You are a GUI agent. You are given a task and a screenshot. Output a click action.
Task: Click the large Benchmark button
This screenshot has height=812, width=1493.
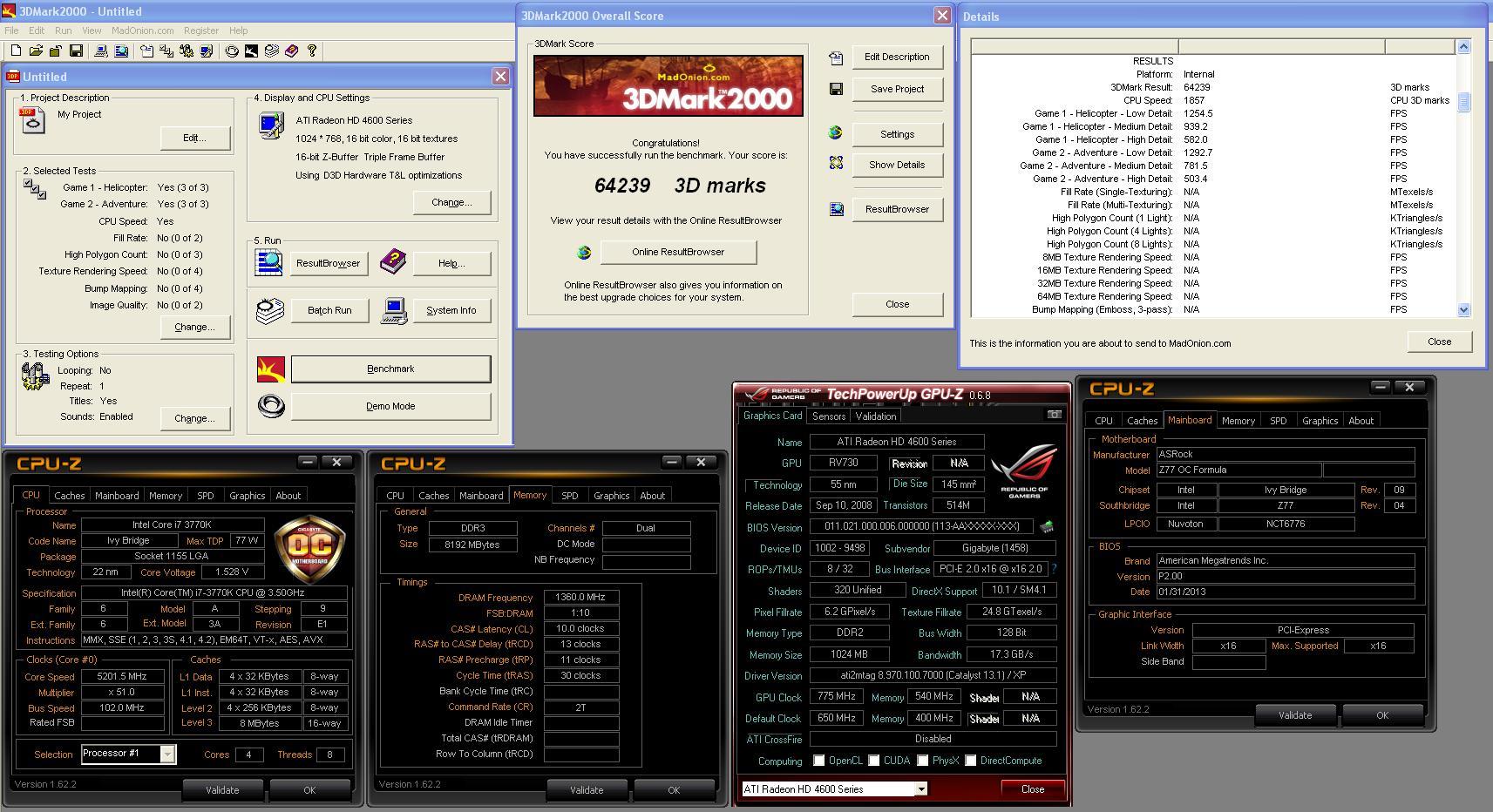click(x=390, y=369)
